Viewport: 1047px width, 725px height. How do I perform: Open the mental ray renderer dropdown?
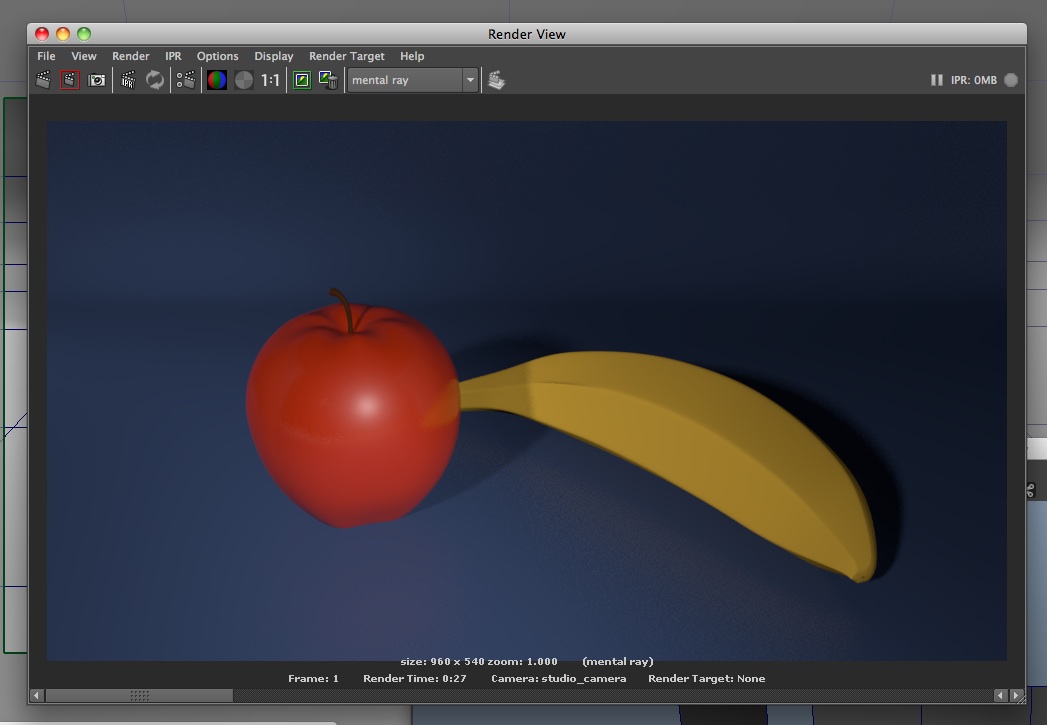point(413,80)
